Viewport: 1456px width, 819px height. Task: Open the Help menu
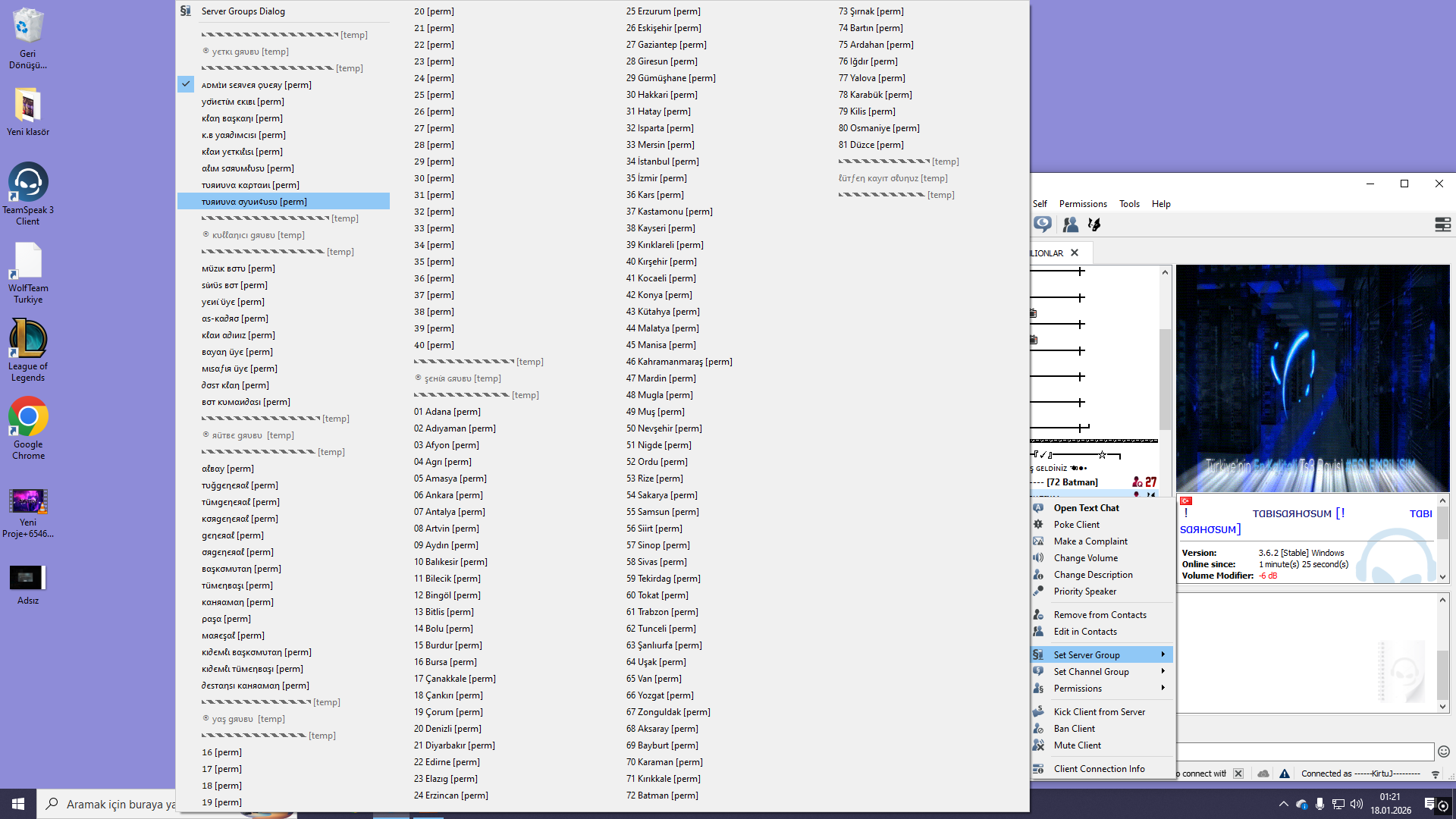(1161, 204)
